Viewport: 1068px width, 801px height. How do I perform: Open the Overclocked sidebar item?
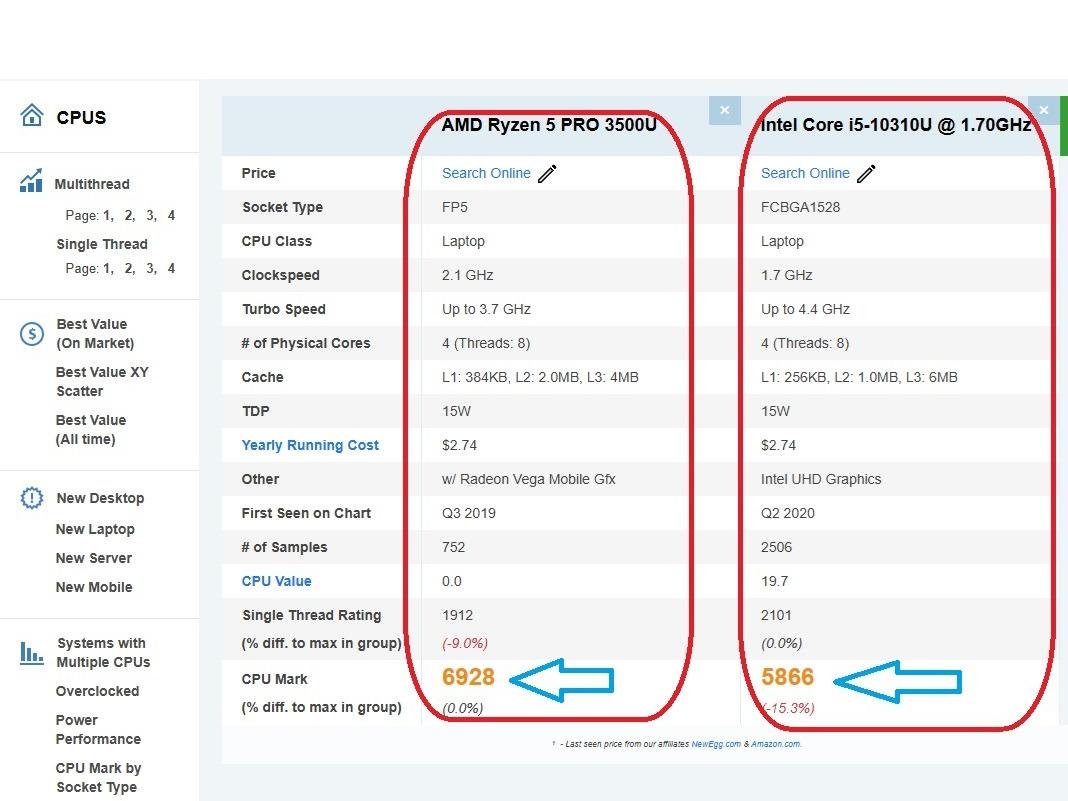[x=97, y=691]
